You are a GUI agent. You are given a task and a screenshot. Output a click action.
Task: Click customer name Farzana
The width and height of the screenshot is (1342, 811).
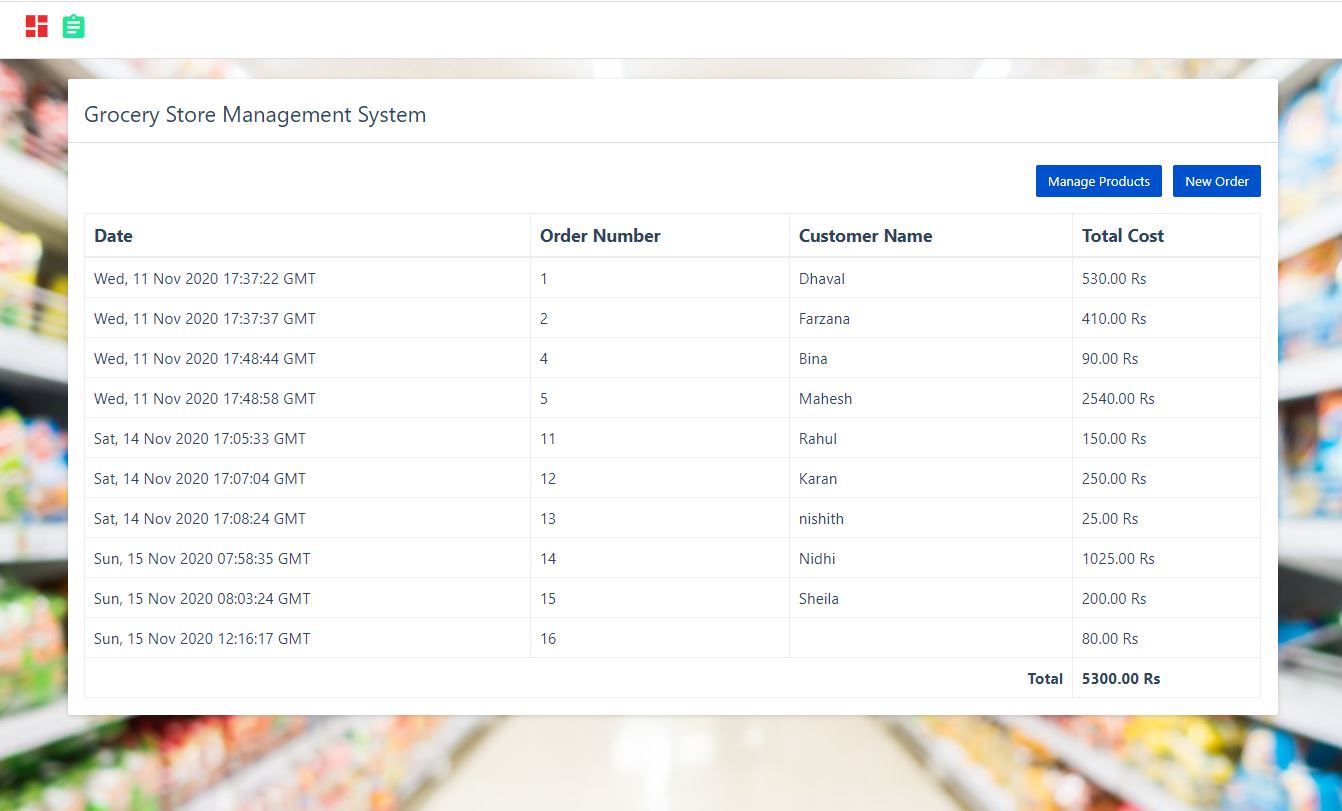click(824, 319)
